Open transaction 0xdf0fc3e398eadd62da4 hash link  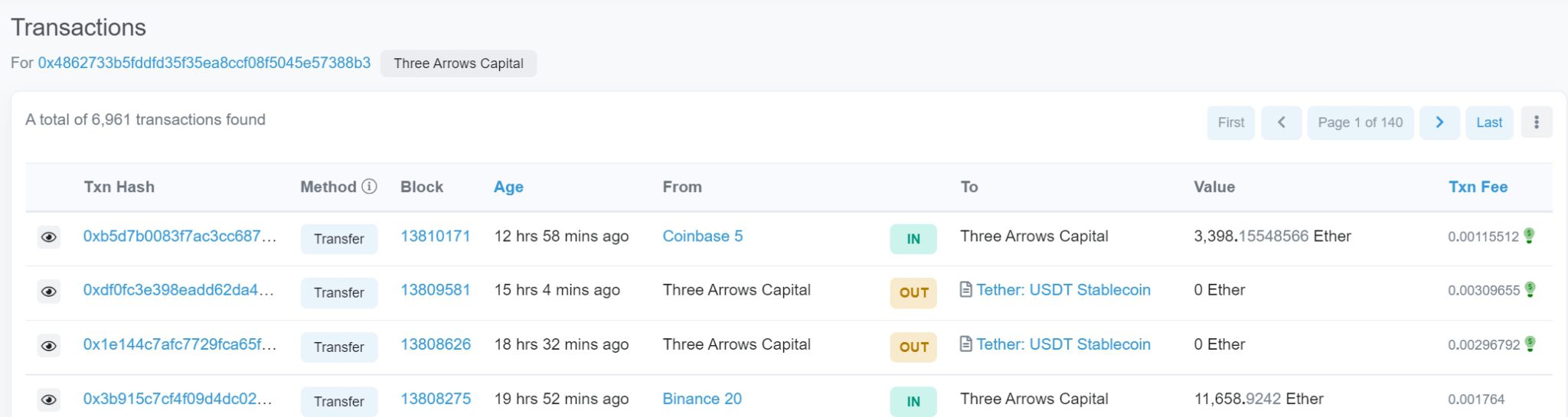pyautogui.click(x=178, y=290)
